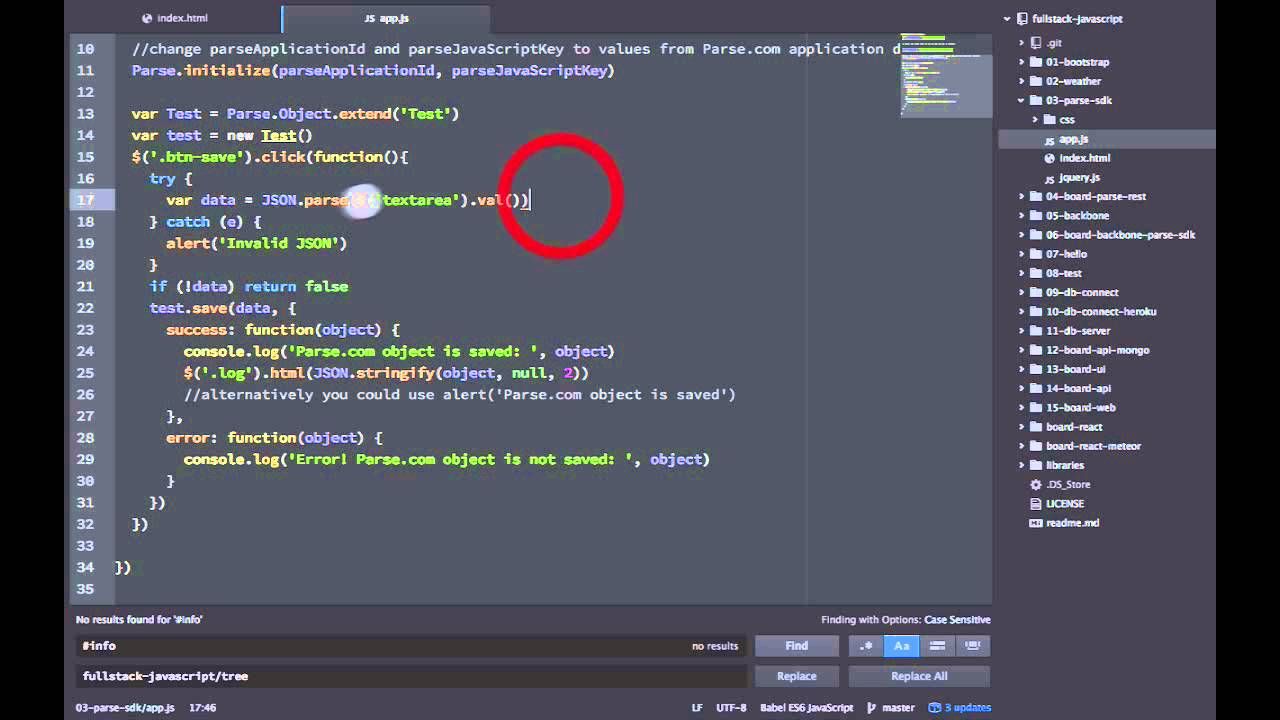Click the 15-board-web folder icon
Viewport: 1280px width, 720px height.
(x=1036, y=407)
